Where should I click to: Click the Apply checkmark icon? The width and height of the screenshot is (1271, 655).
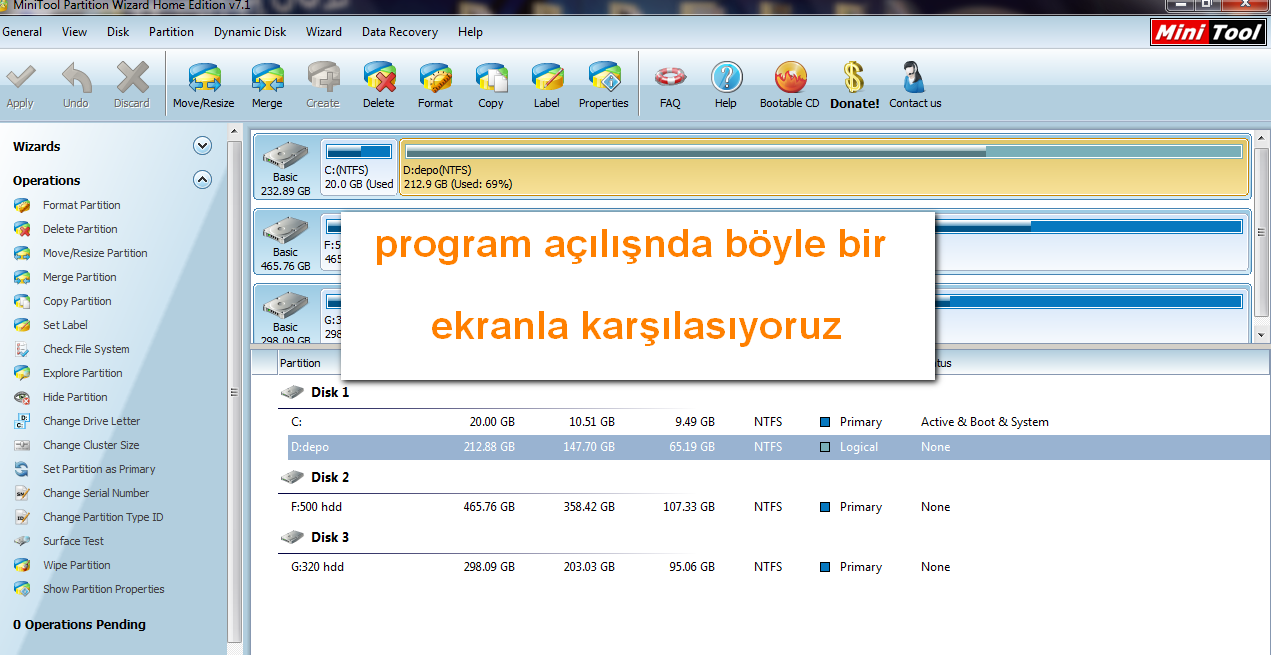[x=20, y=77]
